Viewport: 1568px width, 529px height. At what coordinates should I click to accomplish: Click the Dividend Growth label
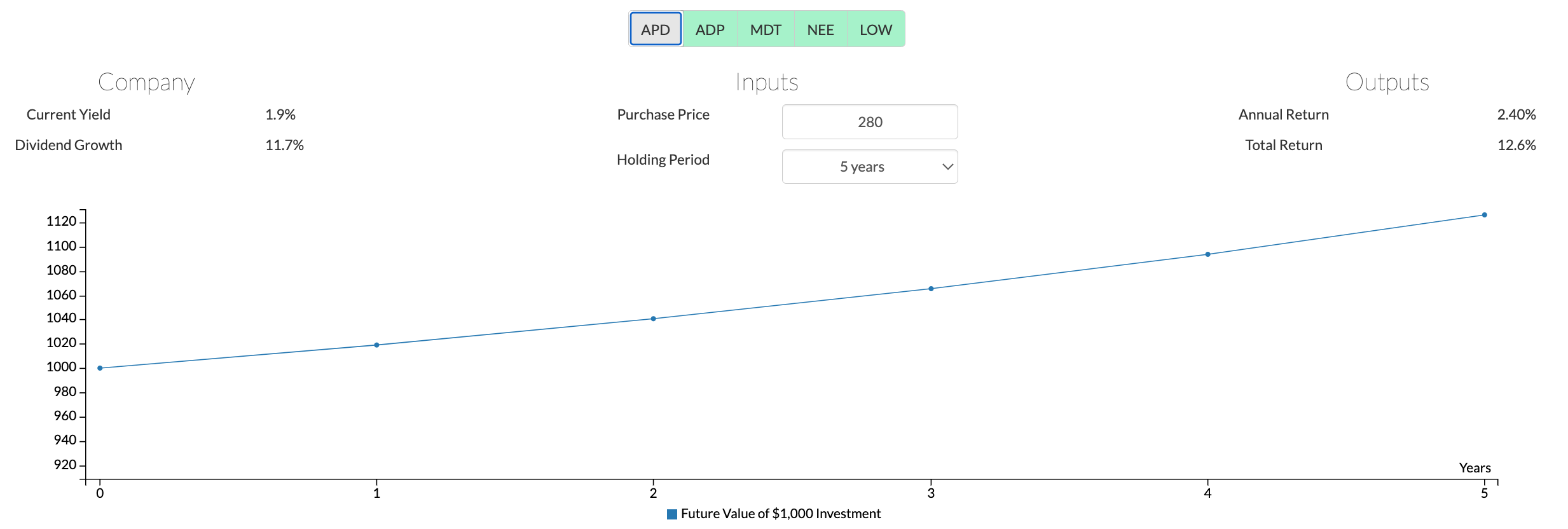[x=69, y=145]
